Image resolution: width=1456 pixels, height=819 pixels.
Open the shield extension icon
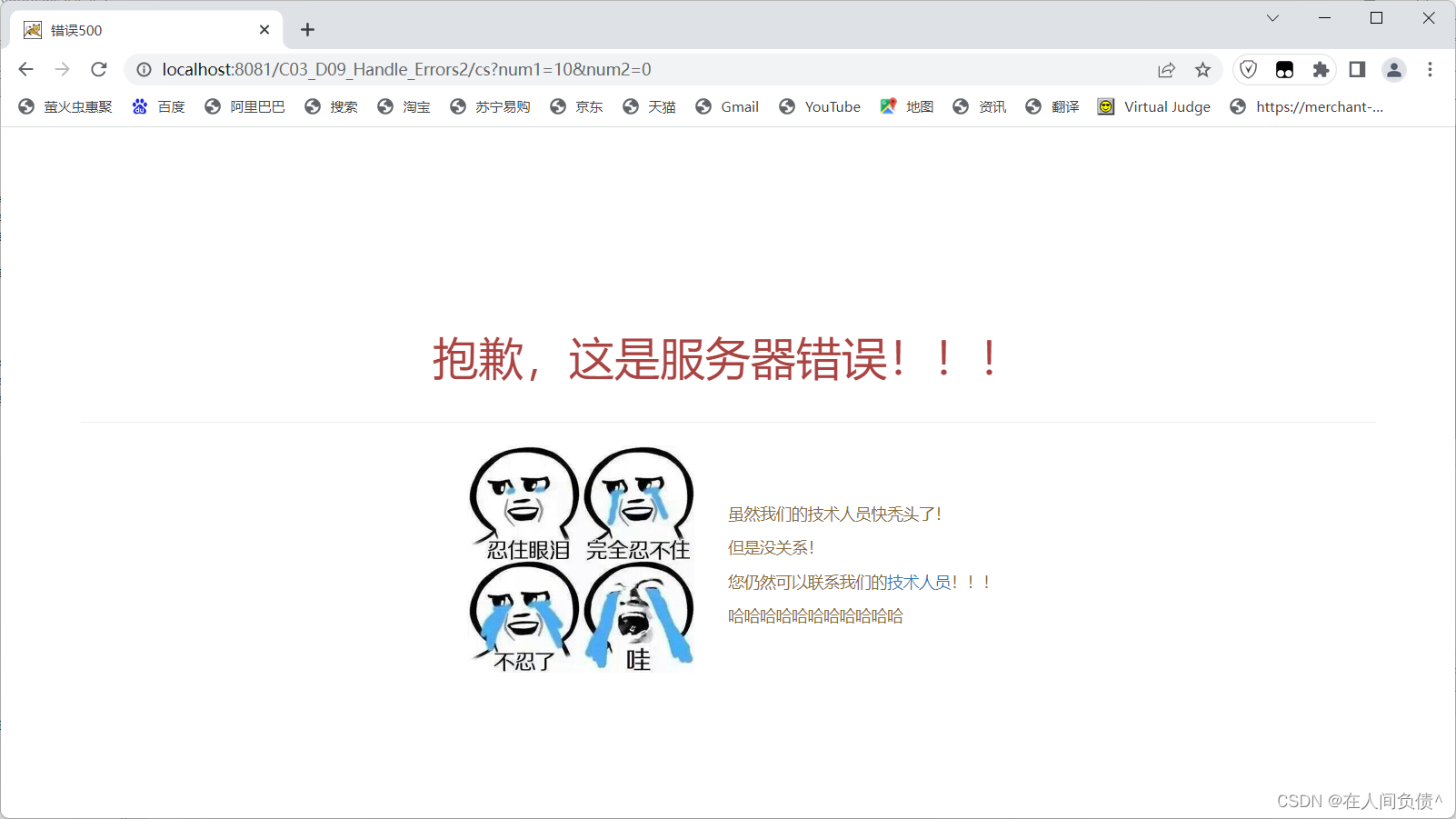tap(1249, 70)
